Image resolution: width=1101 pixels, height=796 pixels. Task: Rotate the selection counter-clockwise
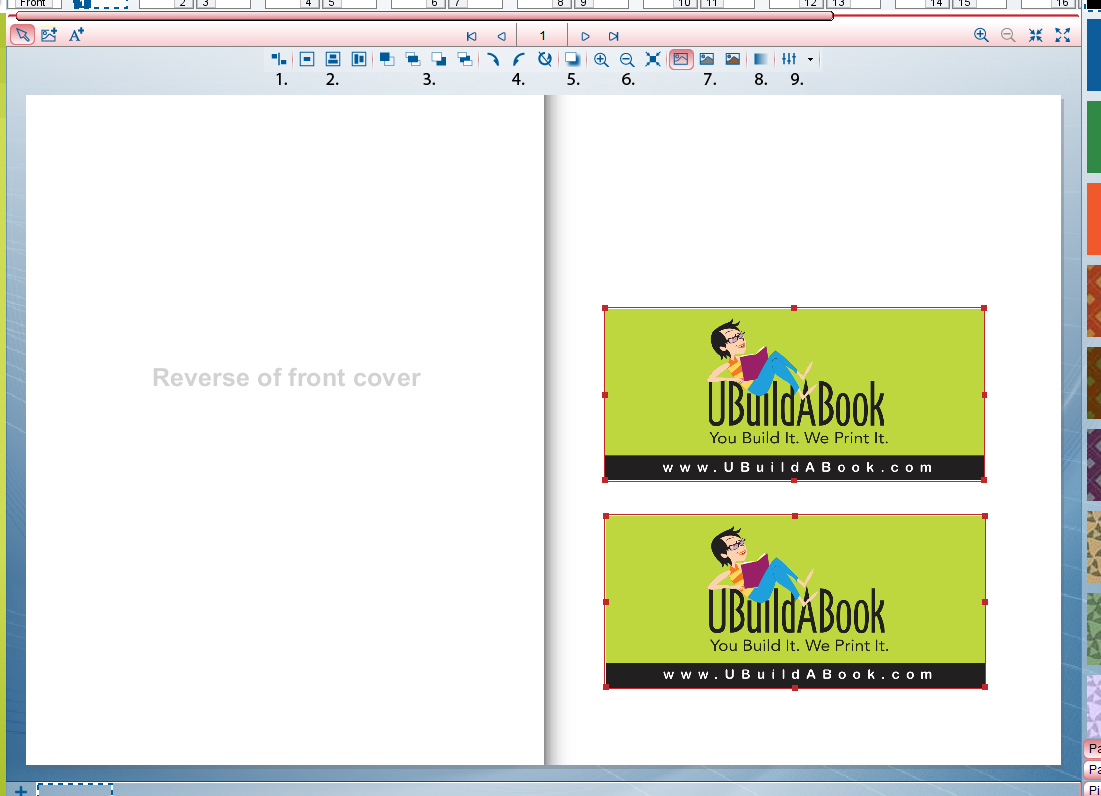coord(519,60)
